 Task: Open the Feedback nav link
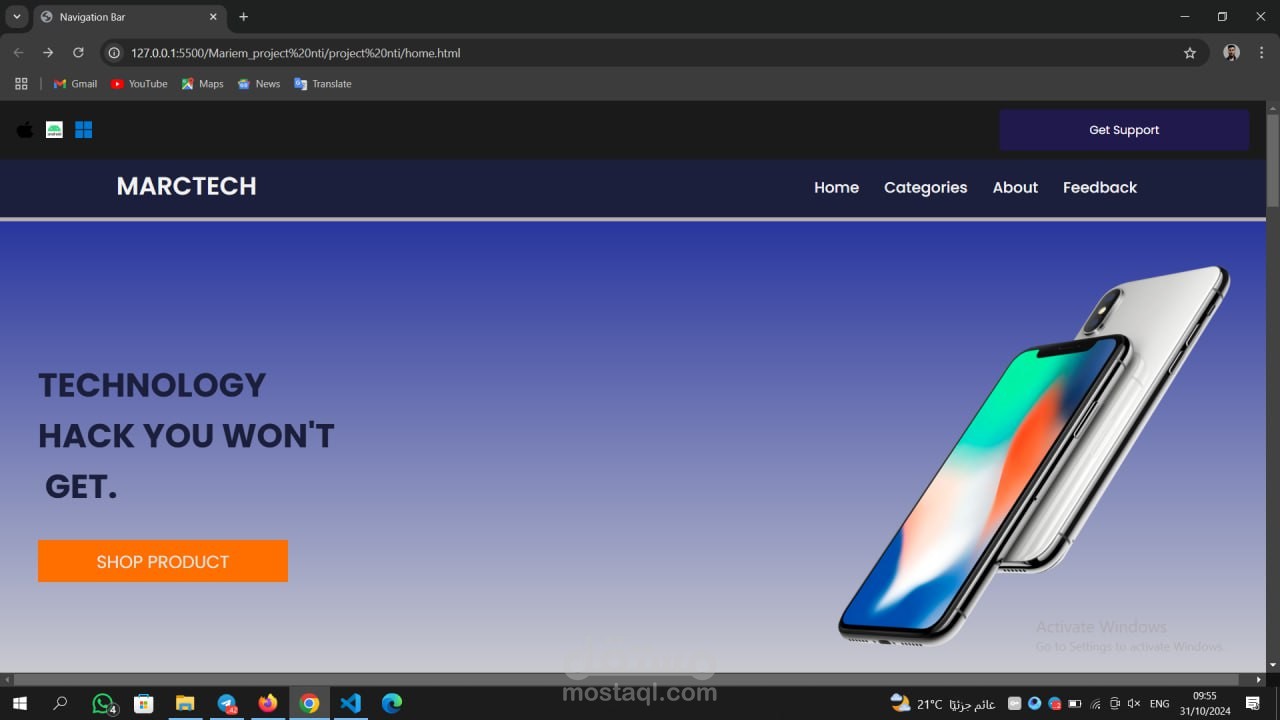[1100, 187]
